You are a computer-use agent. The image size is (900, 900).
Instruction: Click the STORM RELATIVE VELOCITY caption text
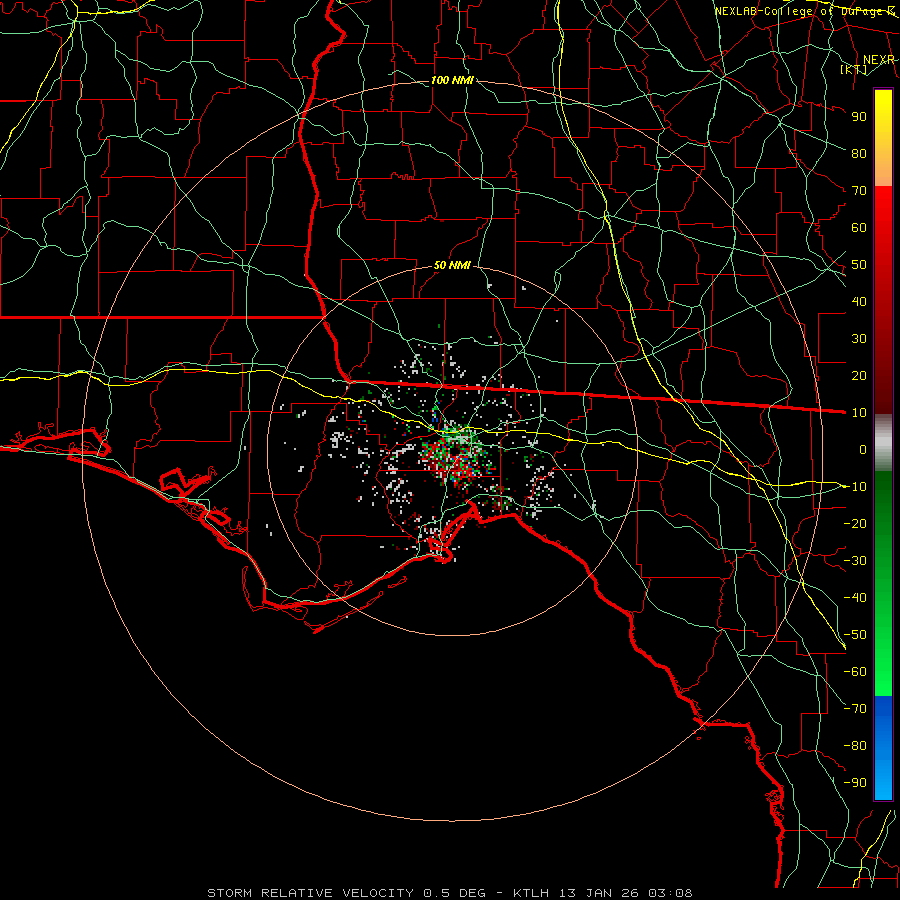[312, 893]
